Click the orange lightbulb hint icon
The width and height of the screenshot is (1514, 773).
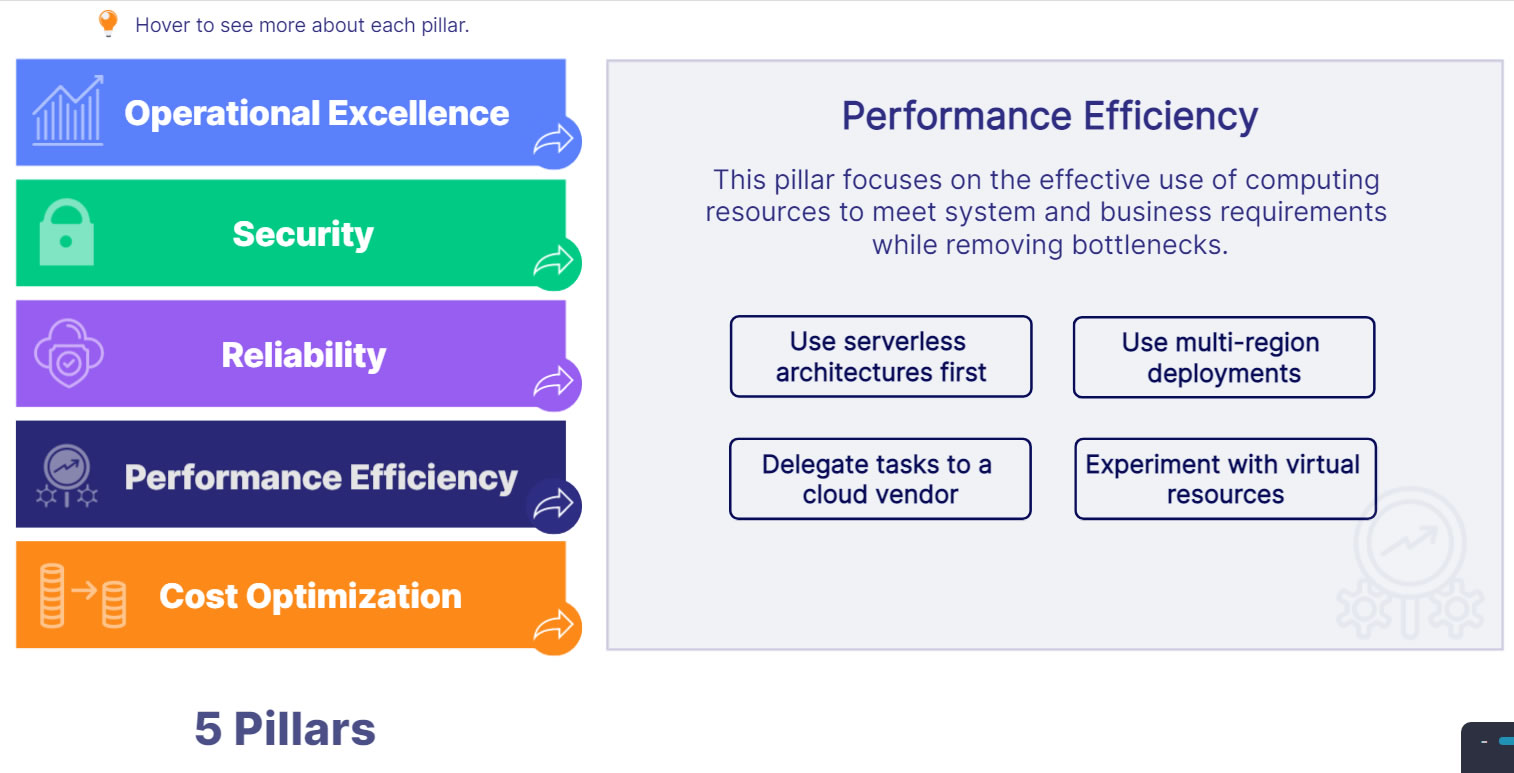tap(108, 24)
